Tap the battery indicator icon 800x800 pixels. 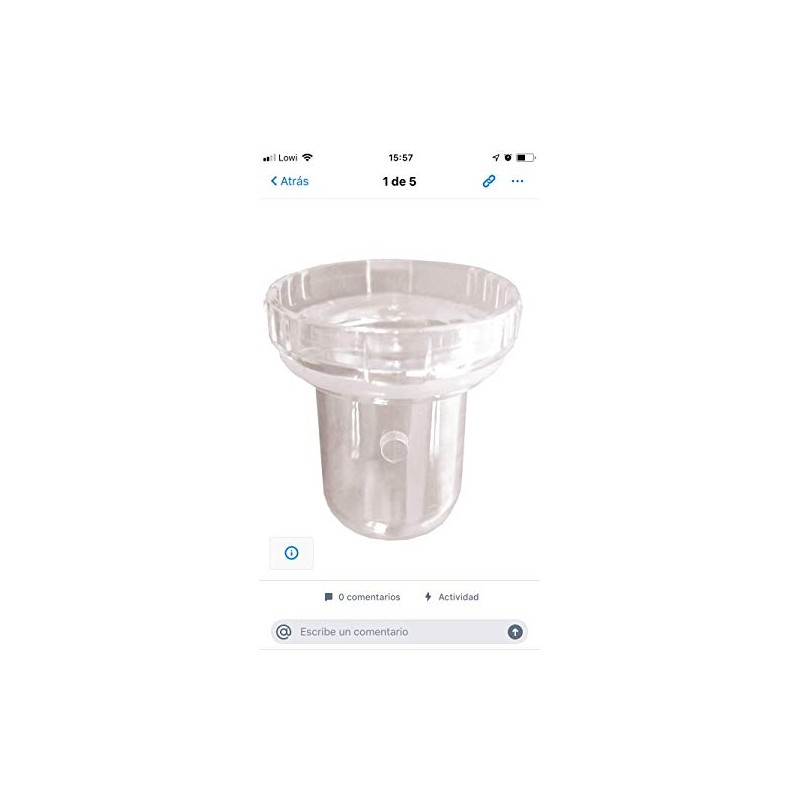click(526, 158)
